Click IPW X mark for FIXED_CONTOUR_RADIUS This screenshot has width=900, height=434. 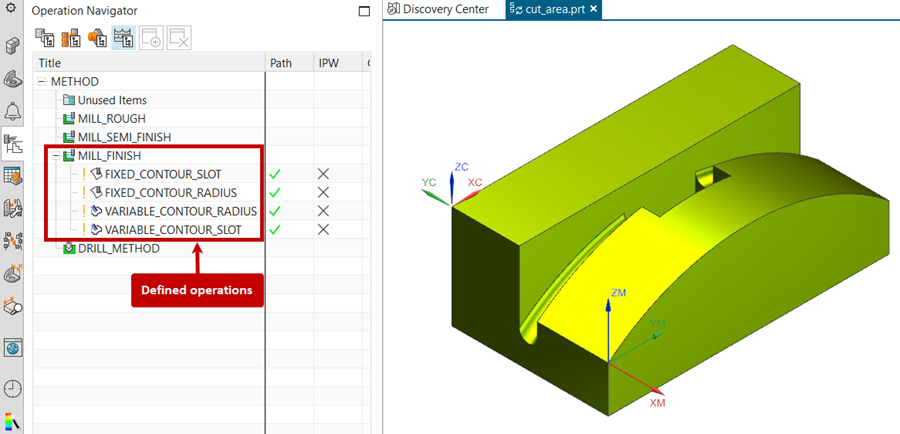point(324,192)
